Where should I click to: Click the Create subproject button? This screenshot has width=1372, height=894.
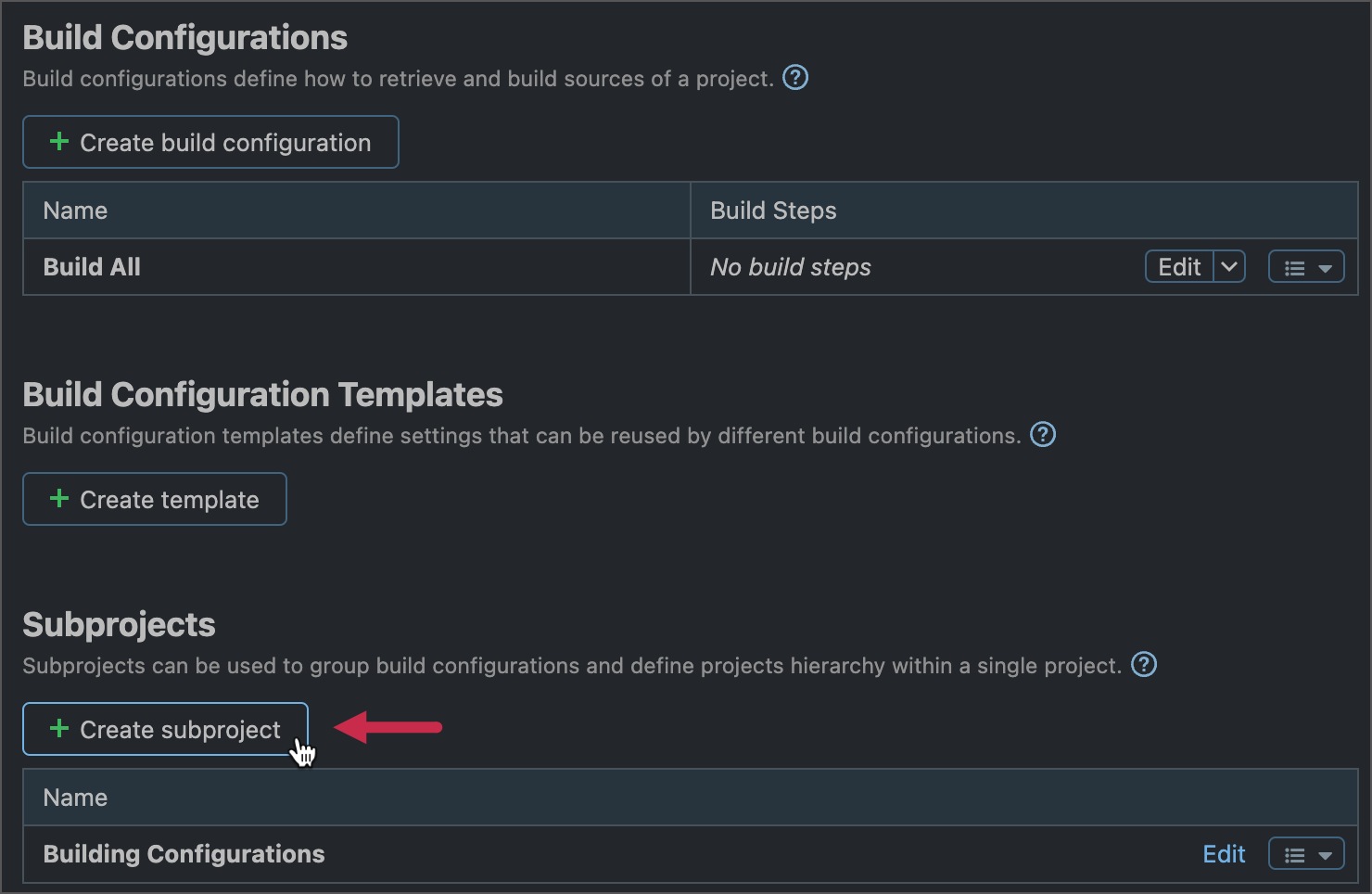165,729
